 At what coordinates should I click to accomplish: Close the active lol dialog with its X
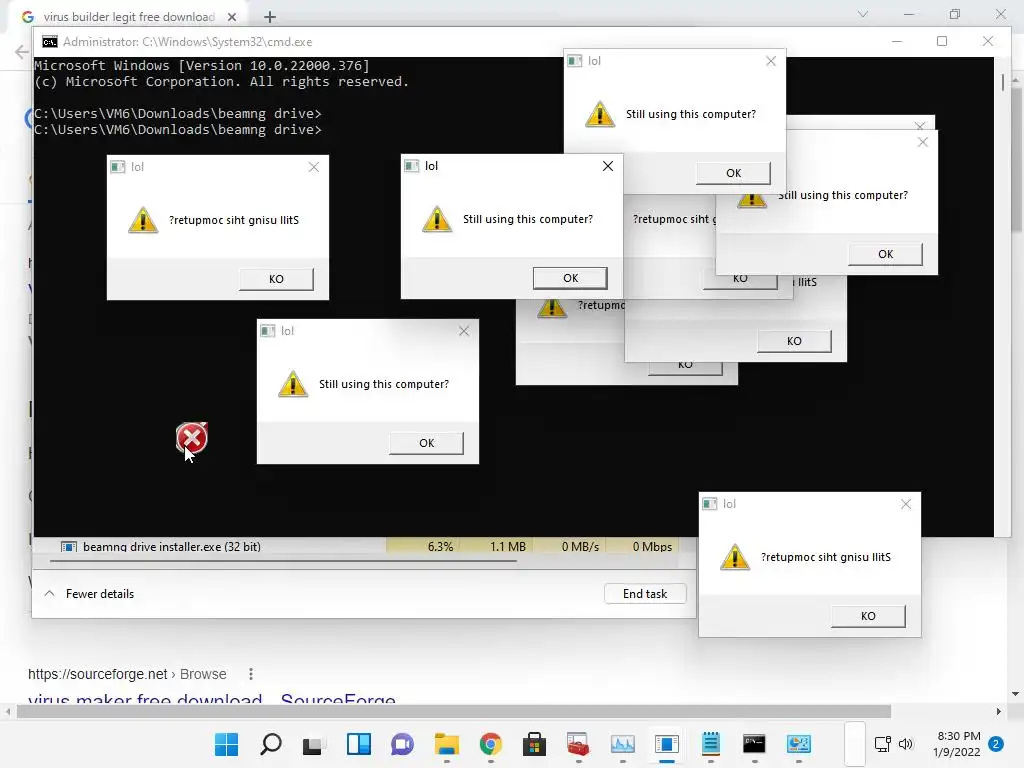[x=607, y=166]
